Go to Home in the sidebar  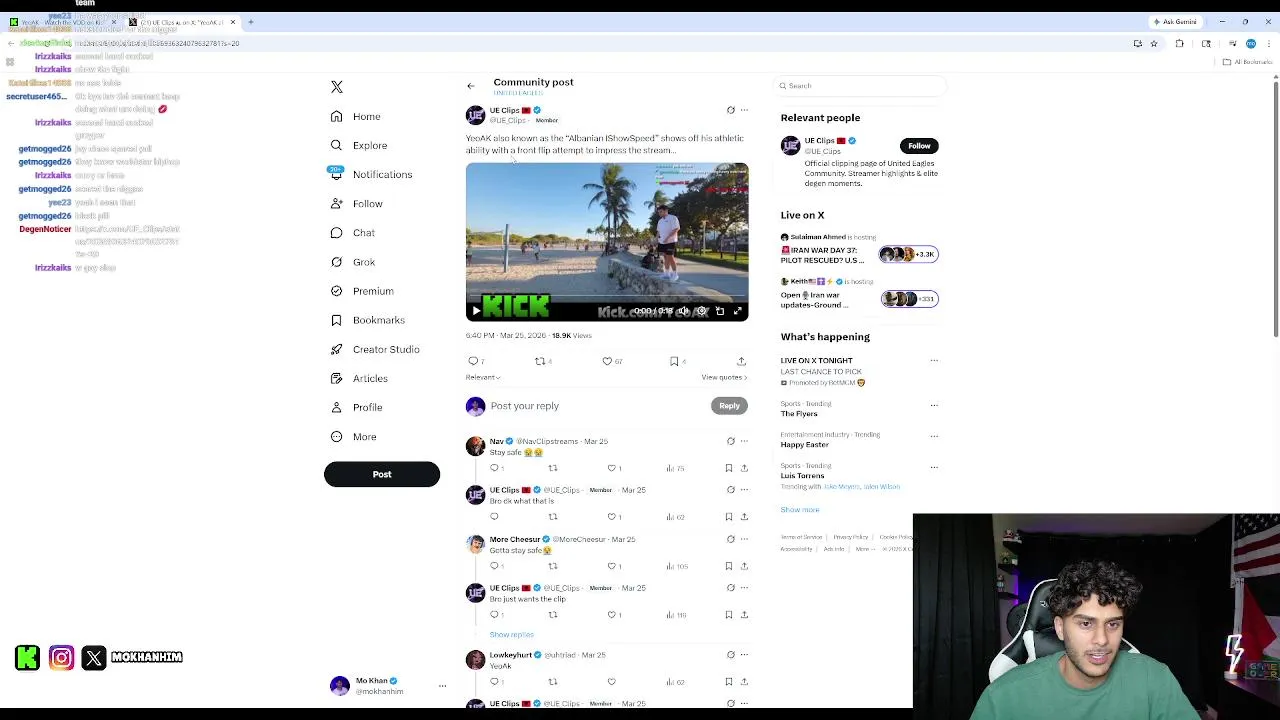pos(355,117)
